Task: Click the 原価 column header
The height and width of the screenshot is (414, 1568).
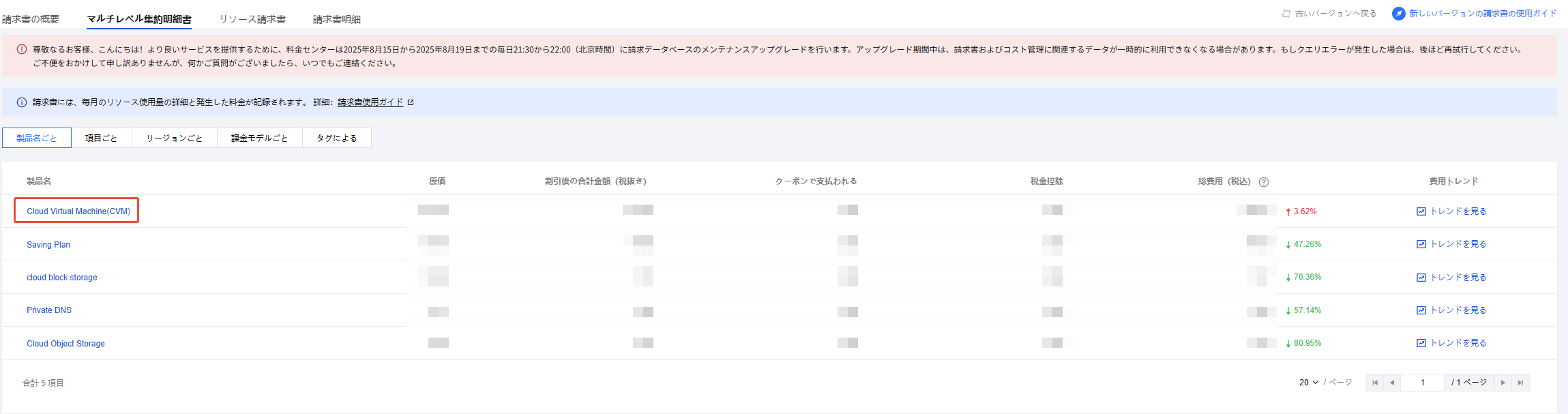Action: 437,181
